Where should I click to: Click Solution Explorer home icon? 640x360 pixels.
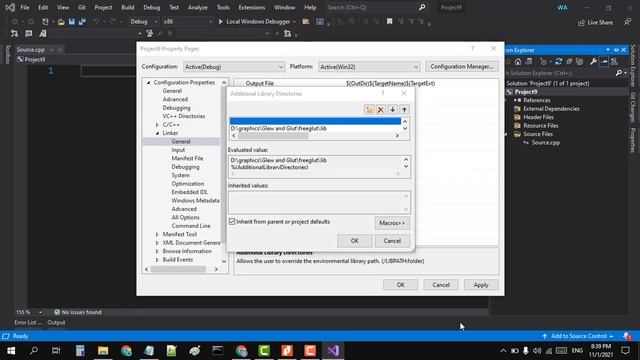(x=518, y=62)
